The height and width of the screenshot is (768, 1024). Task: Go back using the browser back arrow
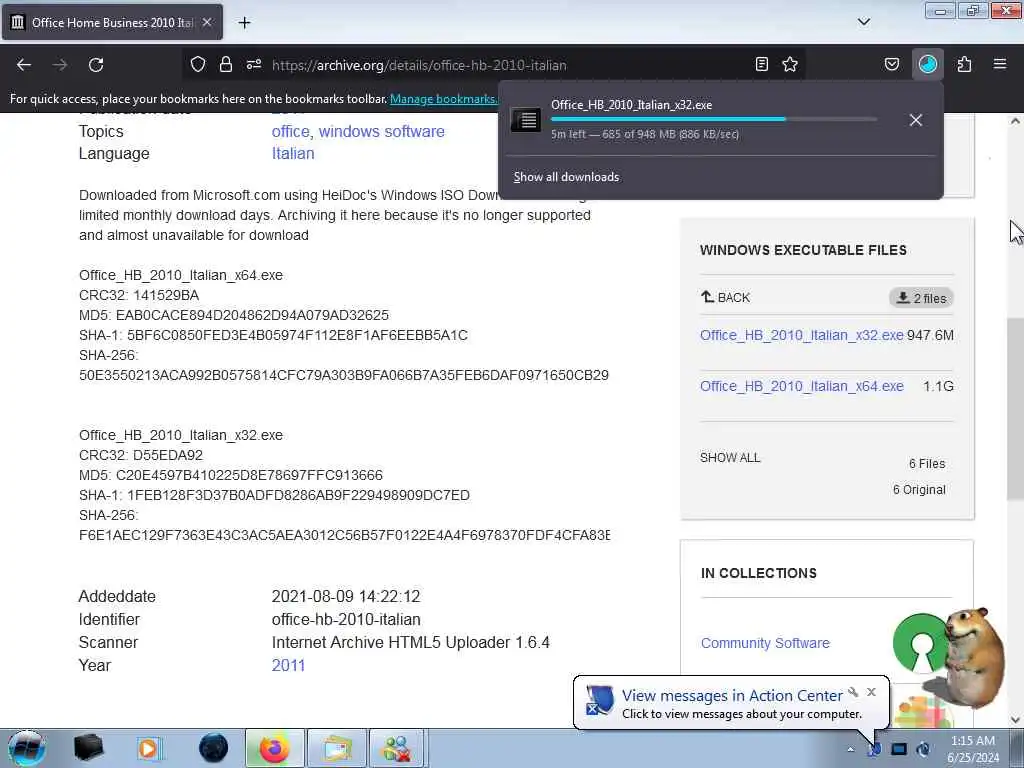pos(24,65)
